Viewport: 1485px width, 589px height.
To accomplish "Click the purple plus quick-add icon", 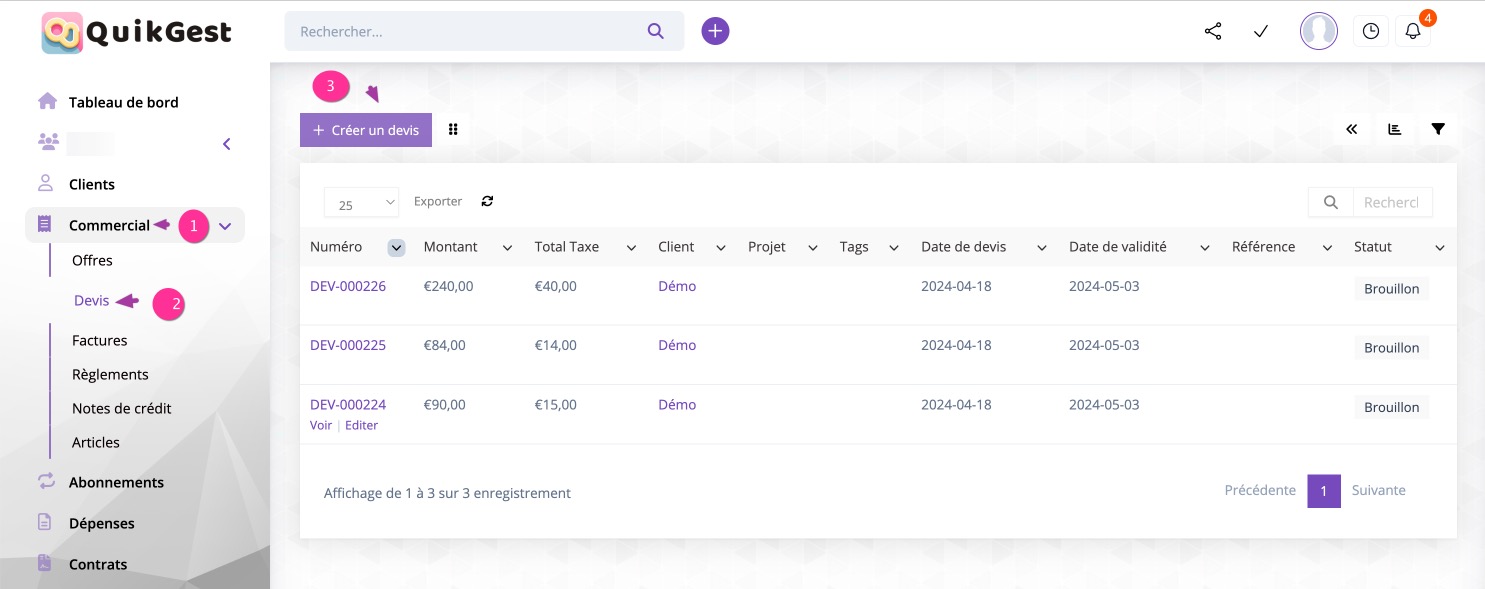I will (715, 31).
